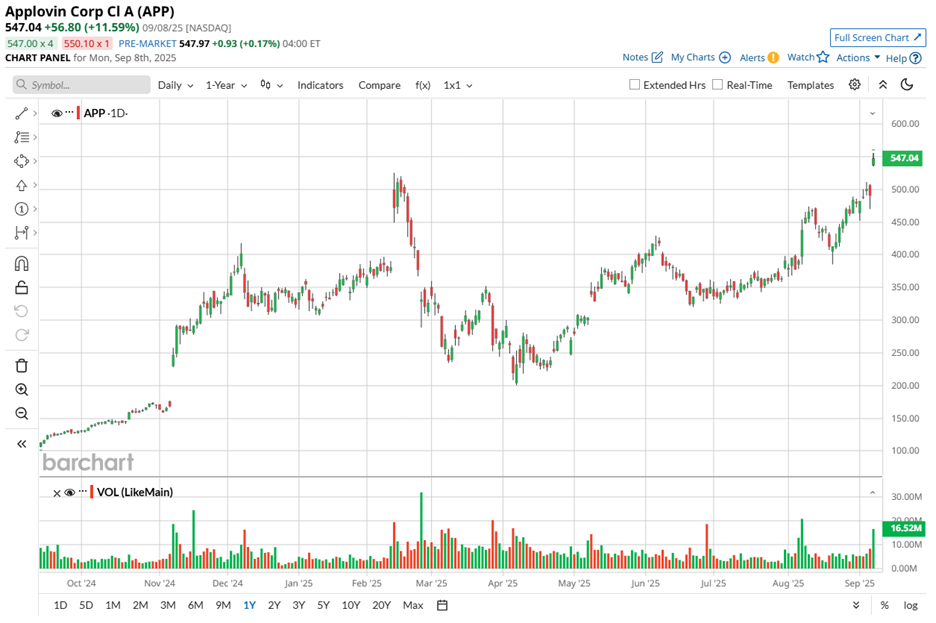Screen dimensions: 936x623
Task: Collapse the toolbar with double chevron
Action: (x=883, y=85)
